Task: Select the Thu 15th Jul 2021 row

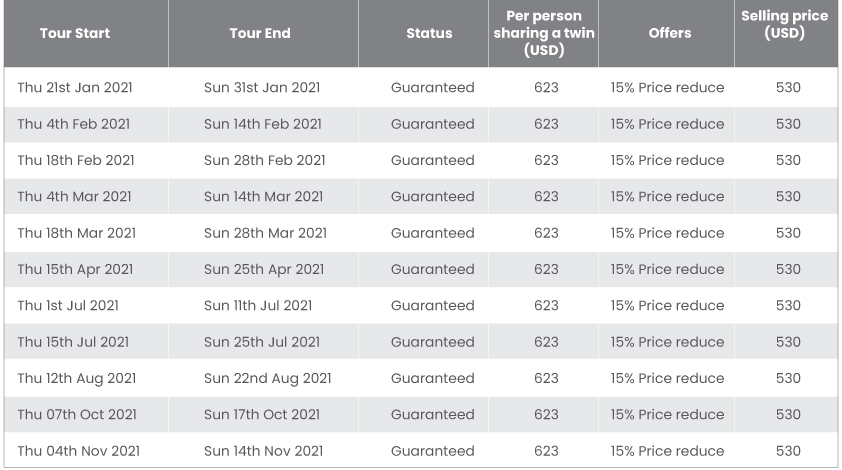Action: pyautogui.click(x=421, y=342)
